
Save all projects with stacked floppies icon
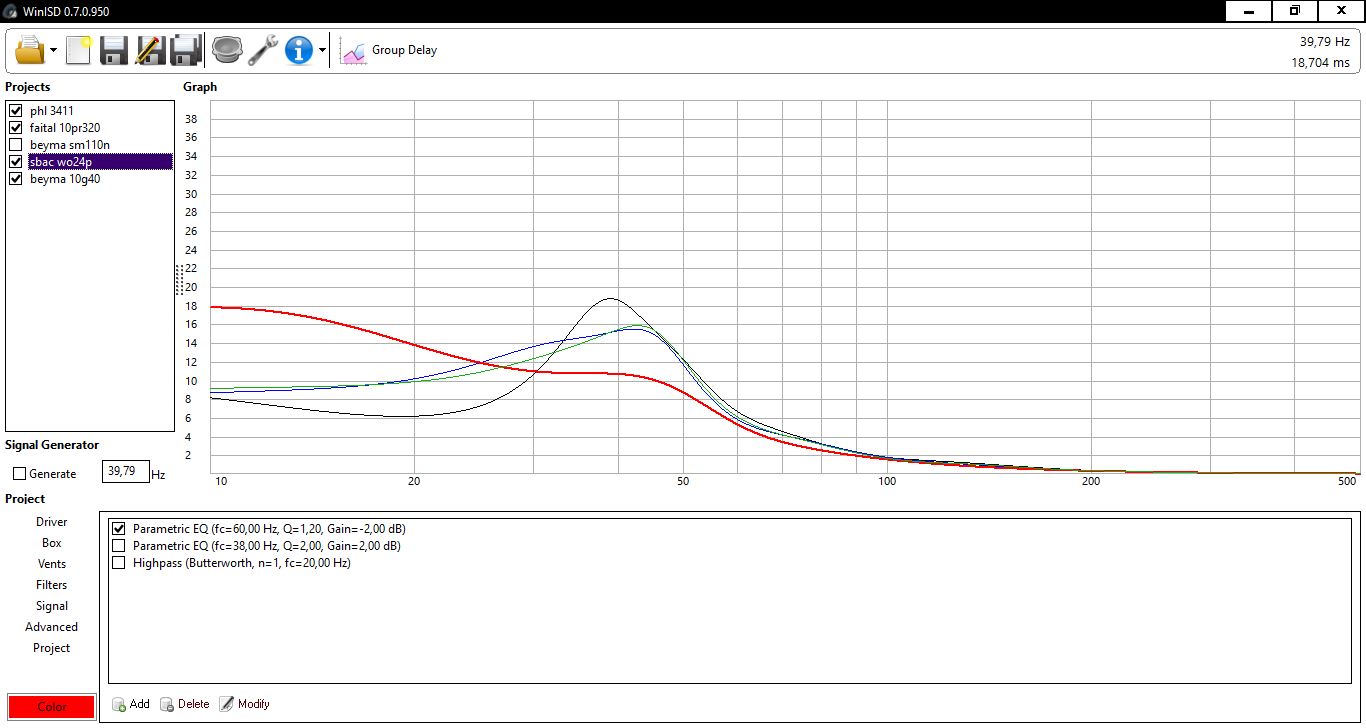(186, 50)
